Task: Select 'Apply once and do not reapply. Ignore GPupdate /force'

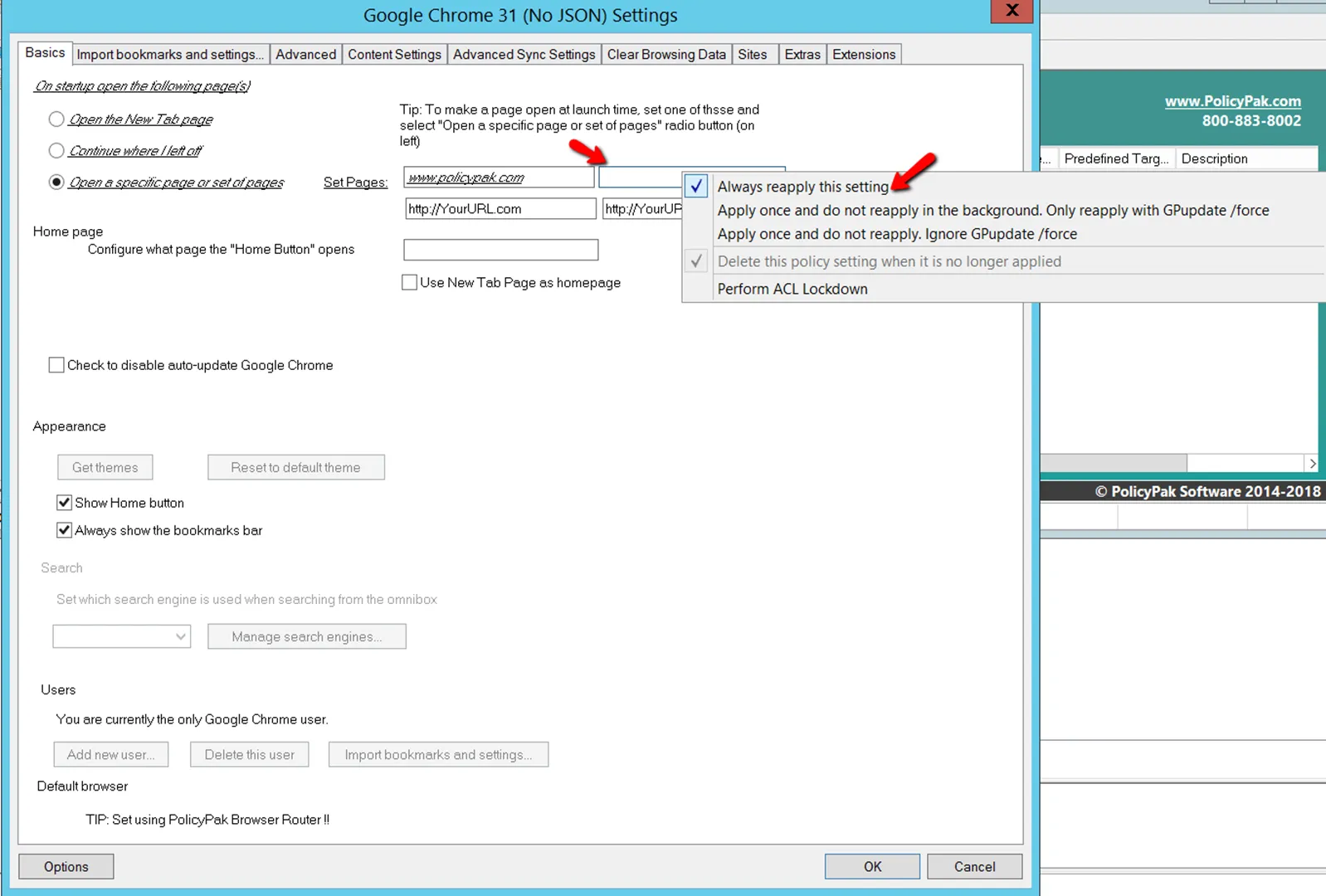Action: [896, 234]
